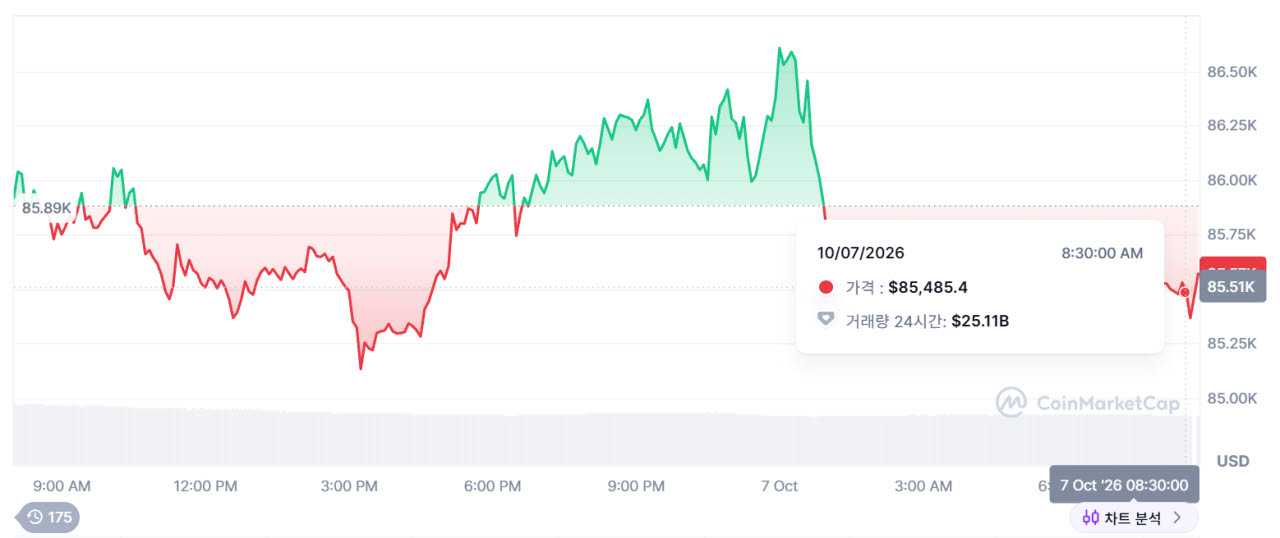Select the 7 Oct date axis label
Screen dimensions: 1280x538
(779, 487)
